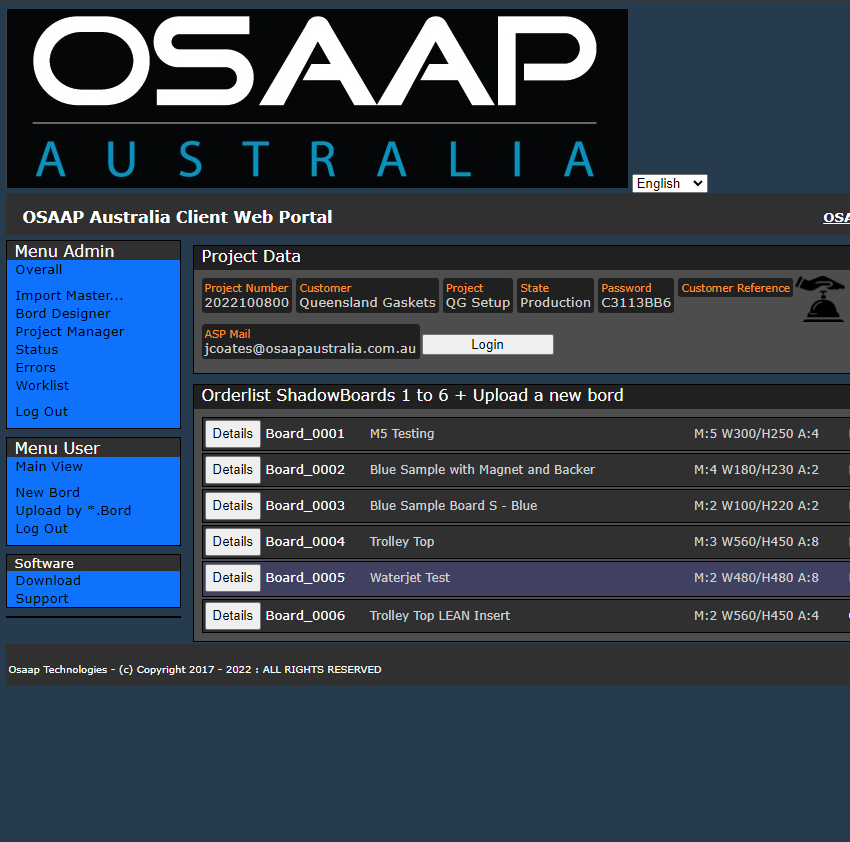Click the OSA link in the header bar
This screenshot has width=850, height=842.
(836, 217)
